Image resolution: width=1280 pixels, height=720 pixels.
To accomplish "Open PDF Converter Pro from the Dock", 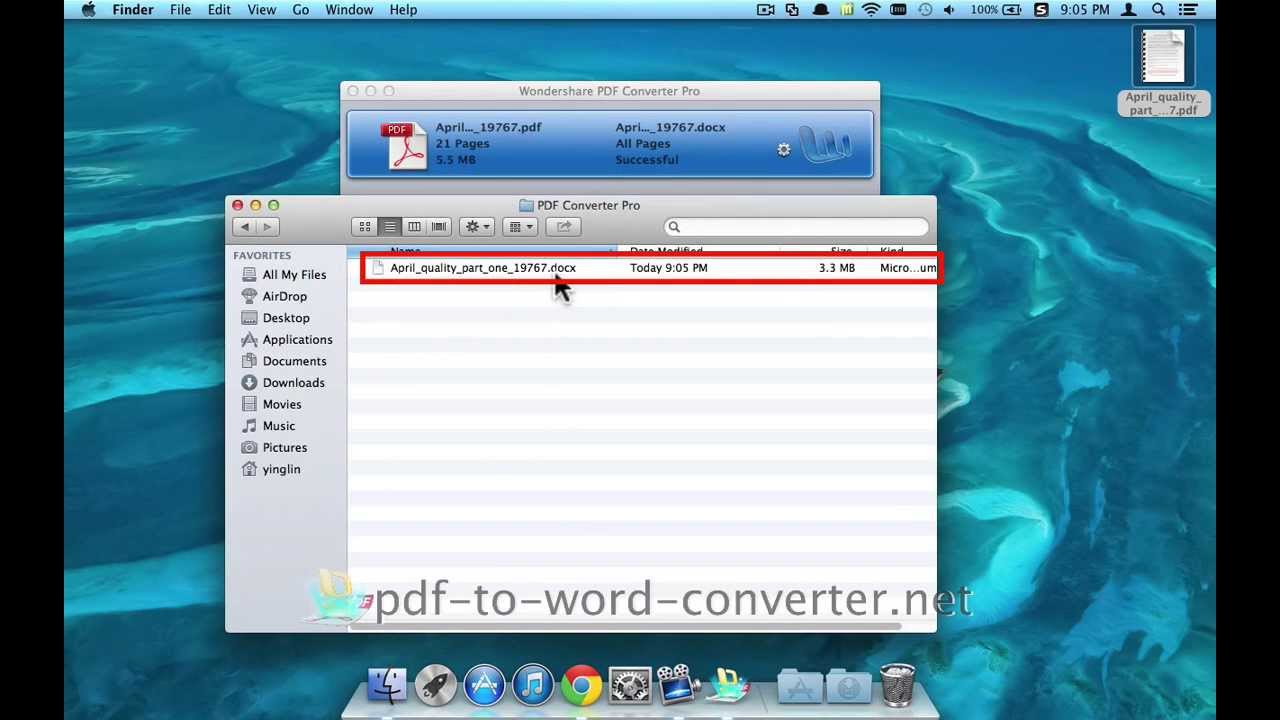I will (727, 686).
